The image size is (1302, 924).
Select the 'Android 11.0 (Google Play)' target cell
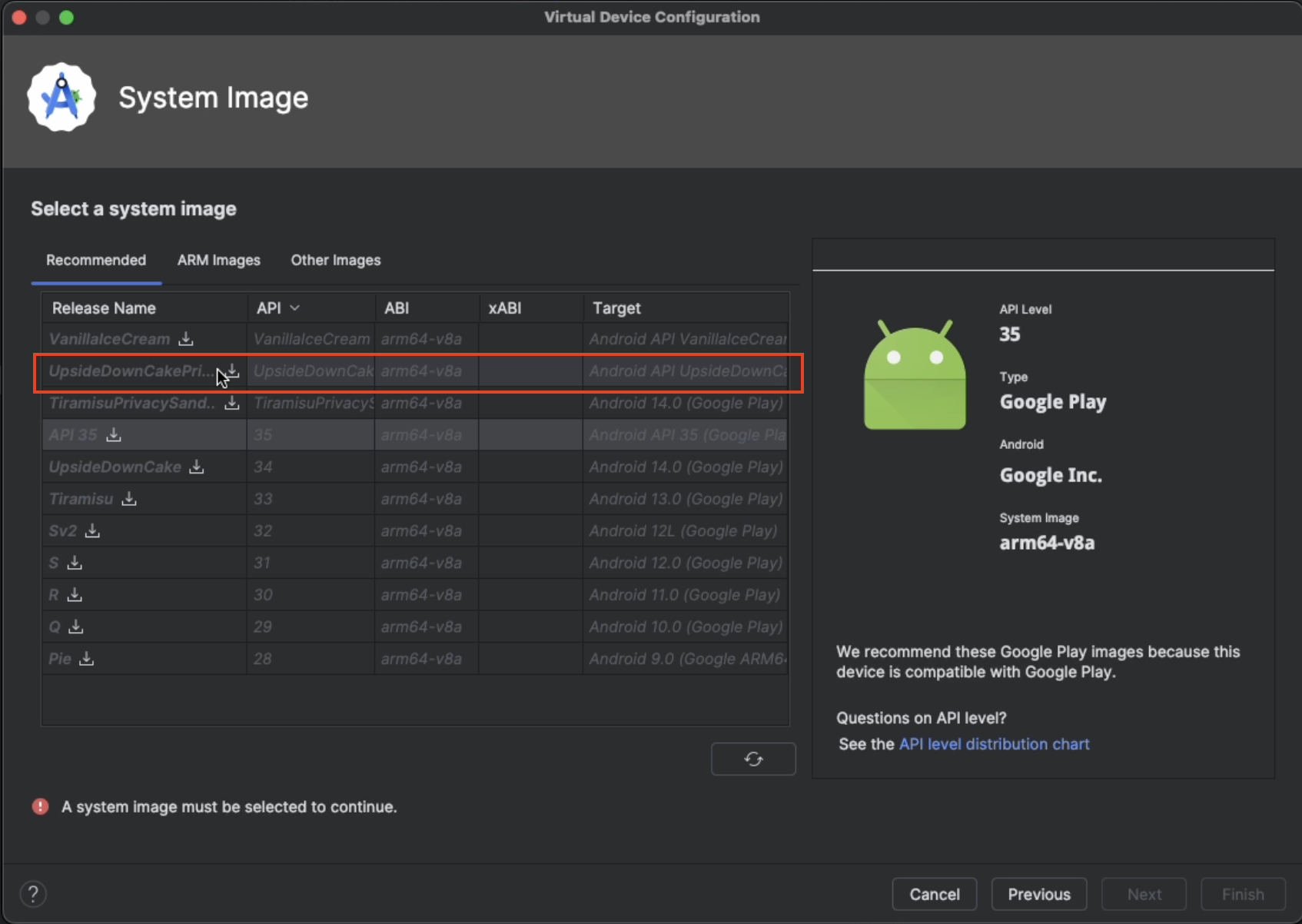[x=686, y=595]
